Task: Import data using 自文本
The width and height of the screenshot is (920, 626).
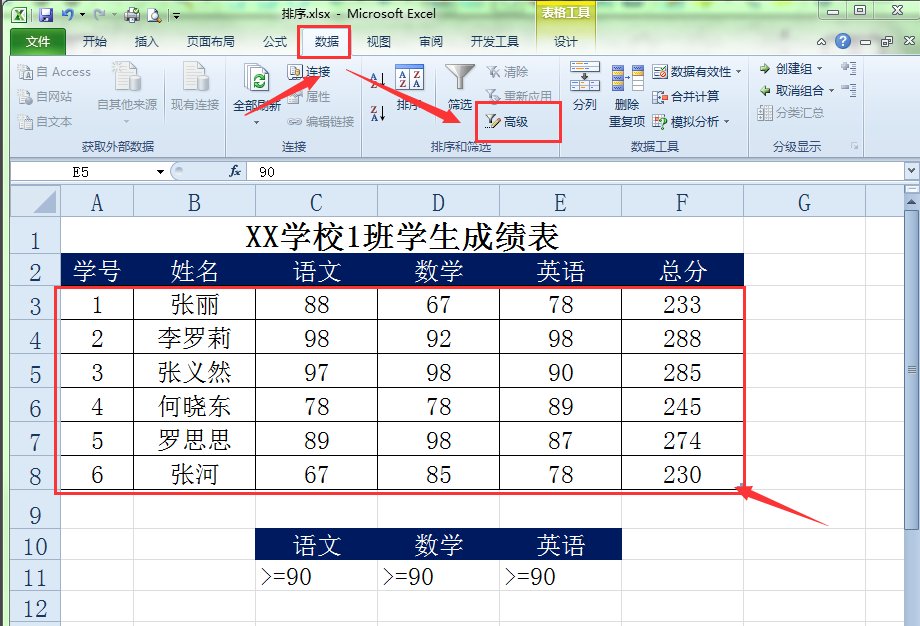Action: [45, 121]
